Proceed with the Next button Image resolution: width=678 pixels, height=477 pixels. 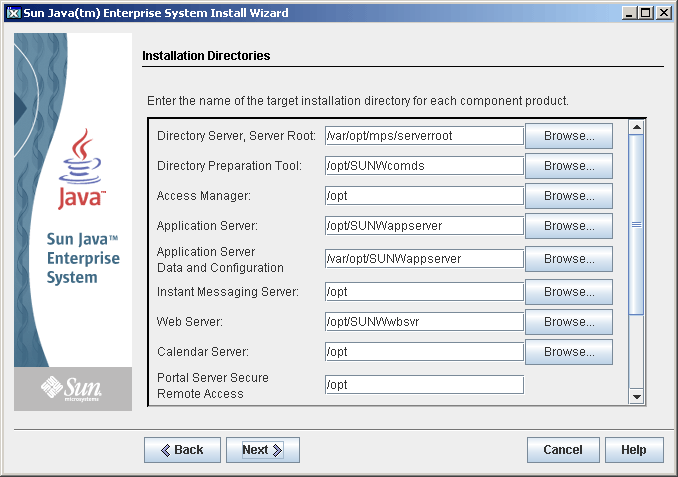(x=263, y=450)
